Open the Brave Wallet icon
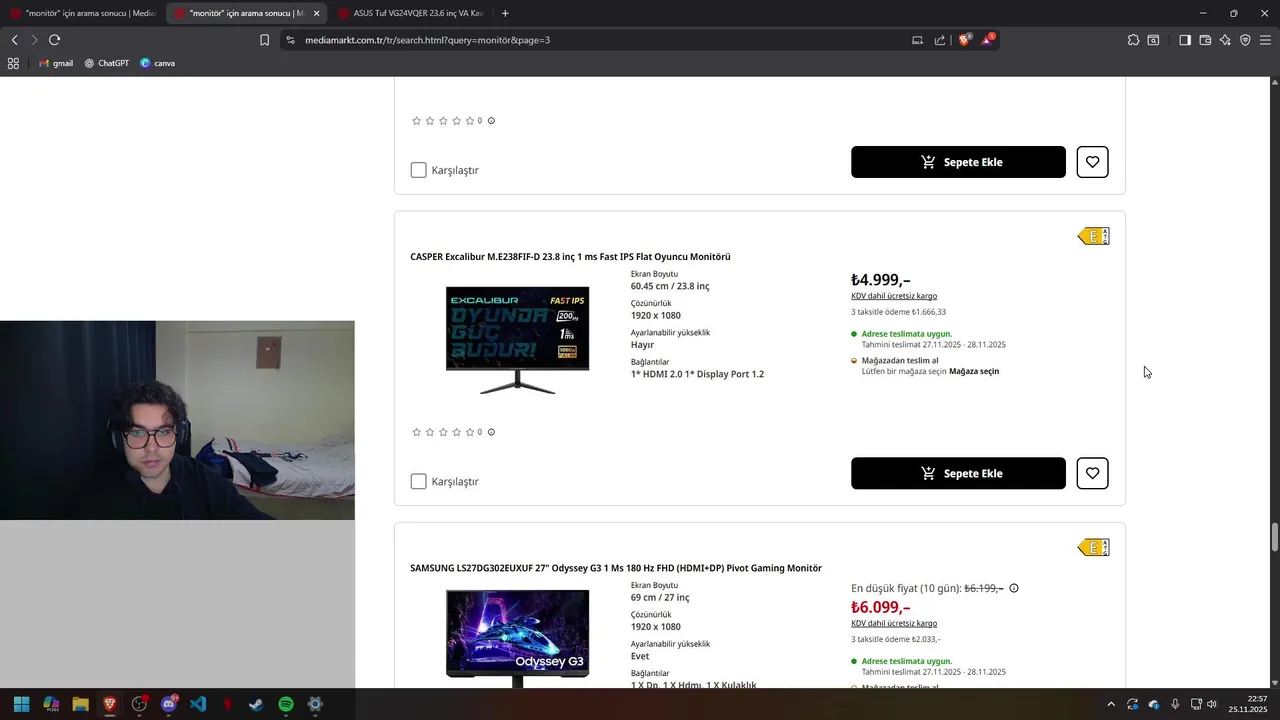 [x=1205, y=40]
